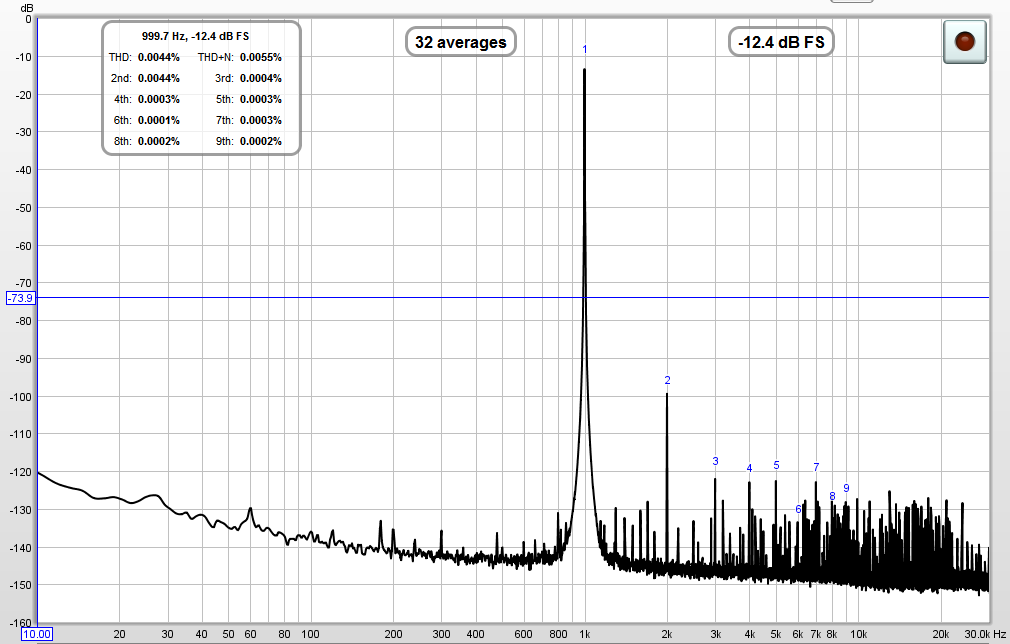Click the THD value 0.0044%
1010x644 pixels.
point(158,57)
